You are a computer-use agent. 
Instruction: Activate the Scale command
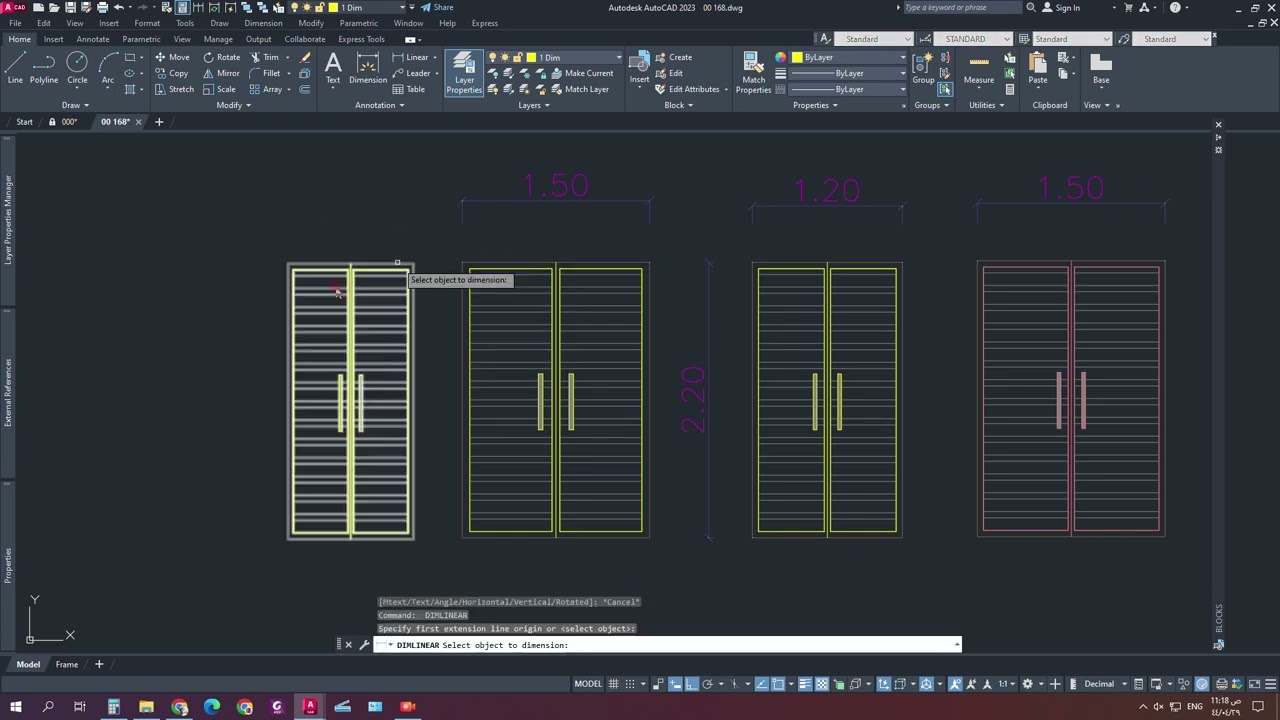coord(219,89)
